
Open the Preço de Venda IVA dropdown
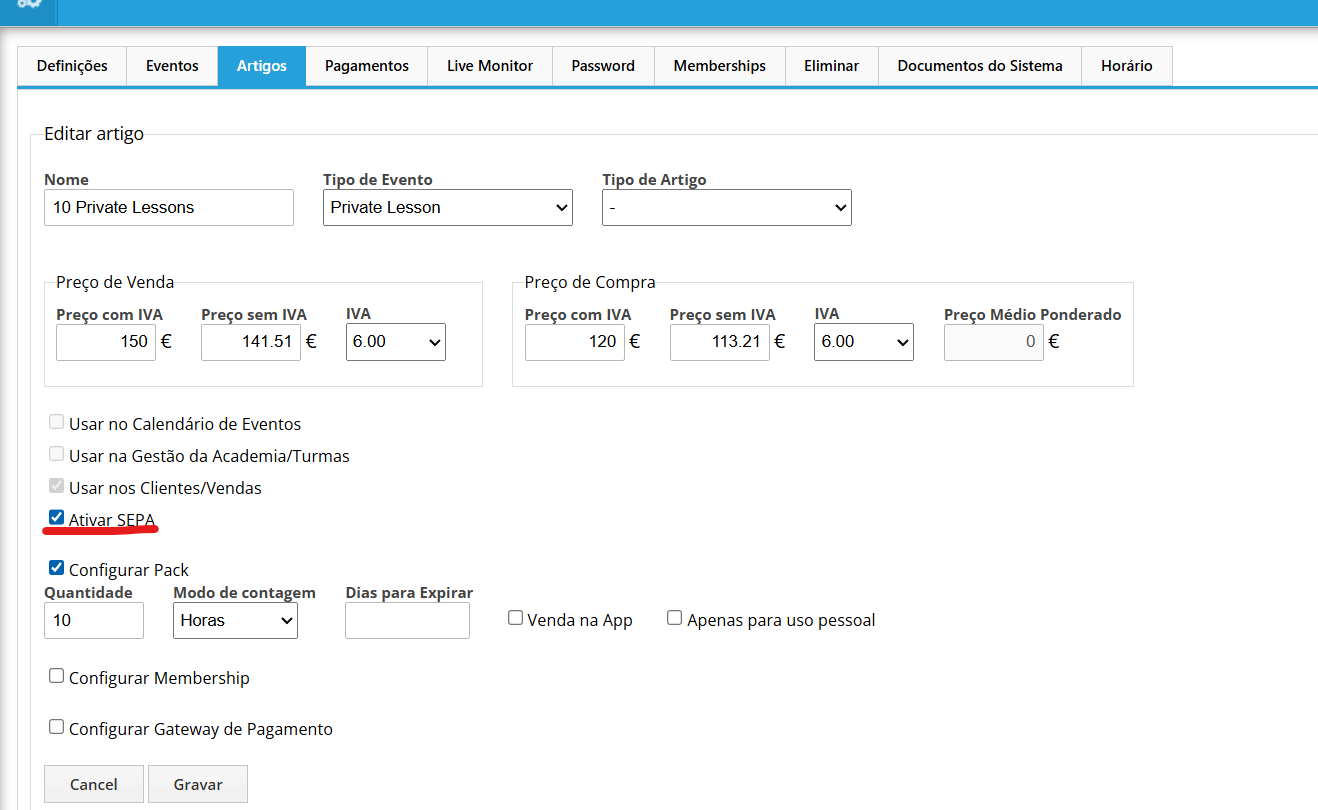click(x=395, y=341)
